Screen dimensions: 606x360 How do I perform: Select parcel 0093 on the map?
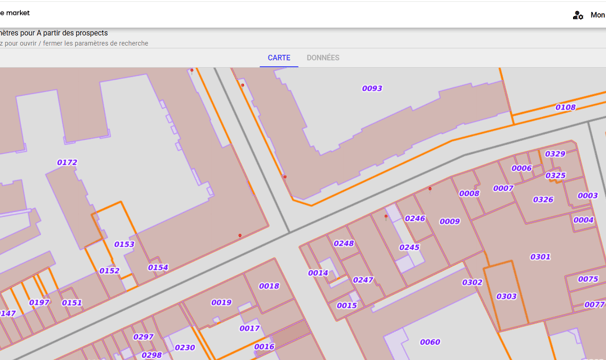click(x=372, y=89)
